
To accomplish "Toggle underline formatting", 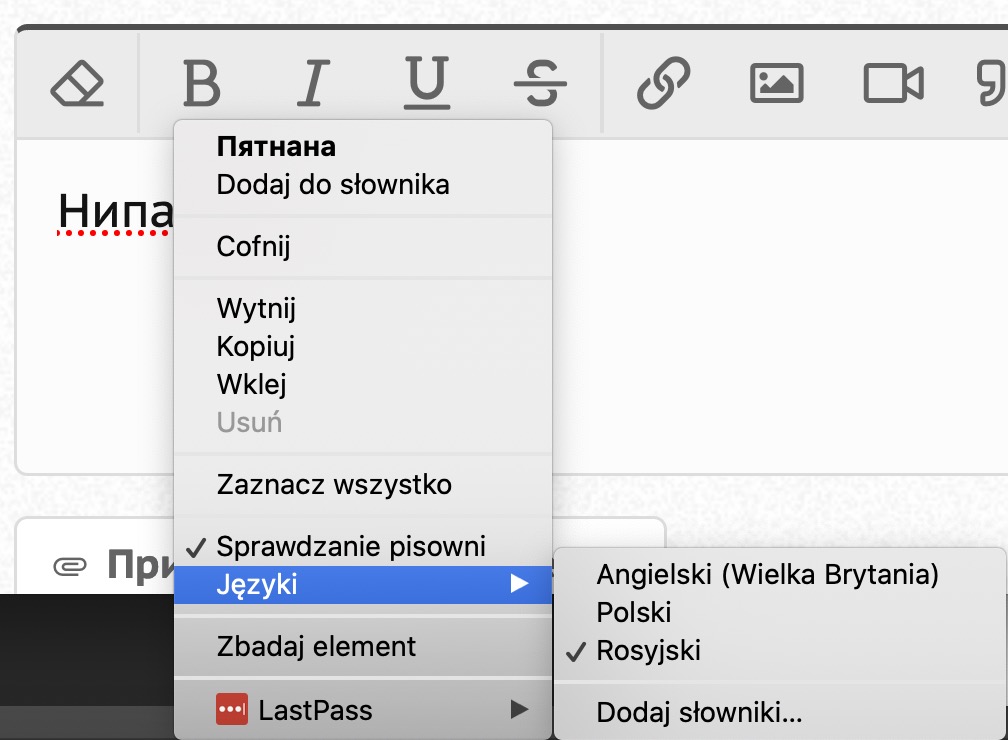I will 427,83.
